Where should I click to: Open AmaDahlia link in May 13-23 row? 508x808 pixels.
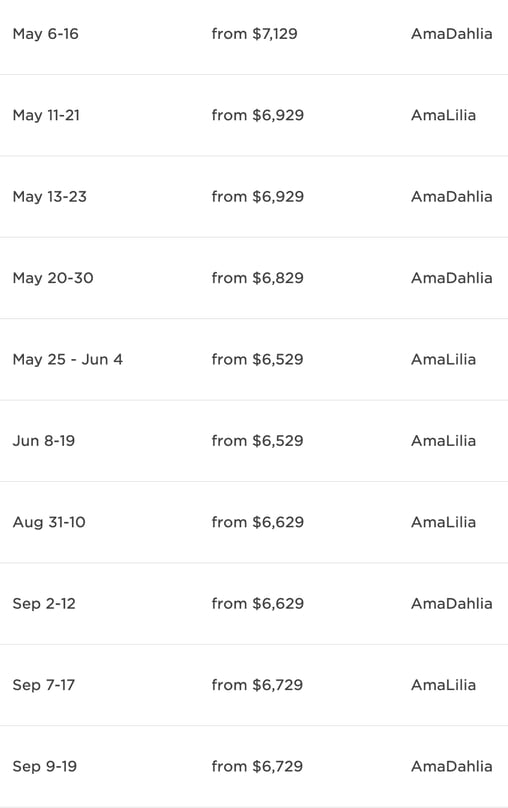(451, 196)
